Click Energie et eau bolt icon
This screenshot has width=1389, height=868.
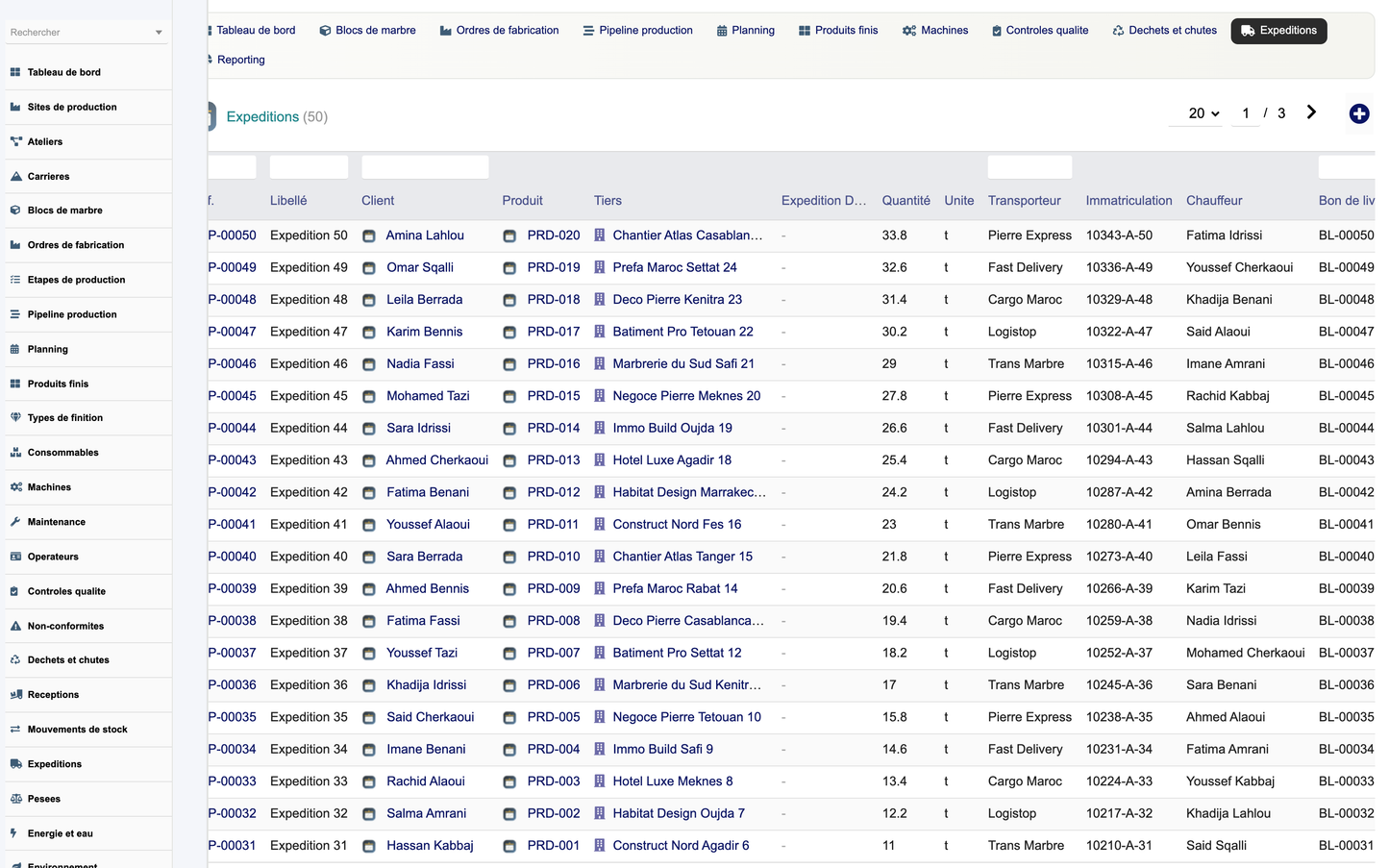tap(13, 833)
